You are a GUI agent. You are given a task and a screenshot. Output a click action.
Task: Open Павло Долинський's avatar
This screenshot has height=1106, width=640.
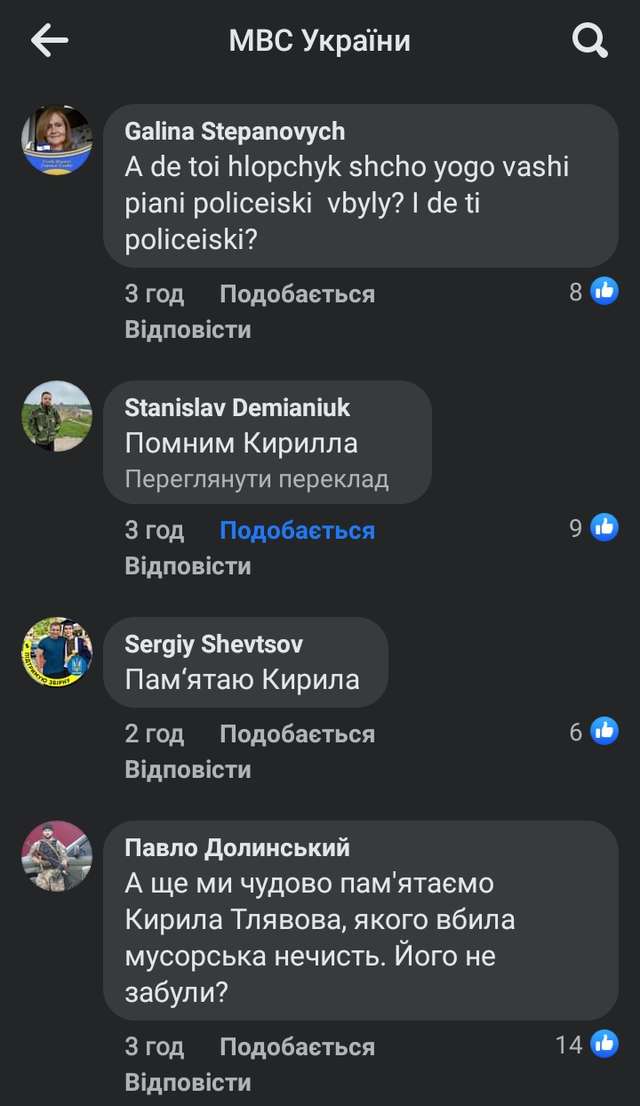click(x=57, y=856)
